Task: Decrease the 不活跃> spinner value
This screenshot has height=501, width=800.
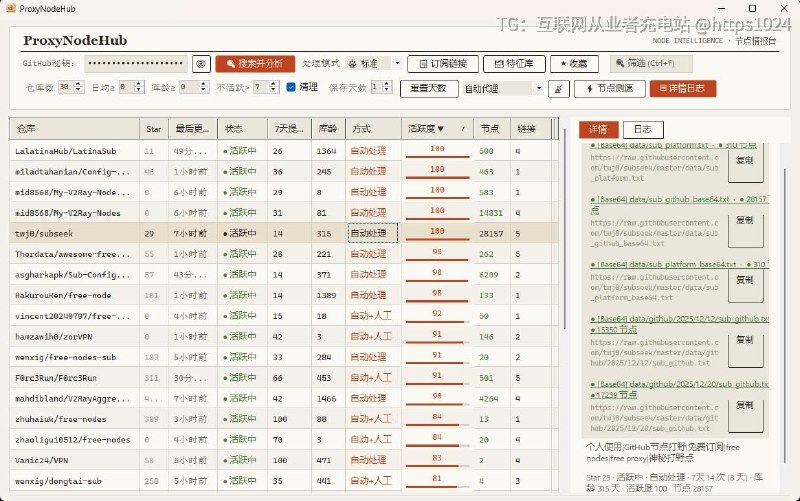Action: pyautogui.click(x=273, y=90)
